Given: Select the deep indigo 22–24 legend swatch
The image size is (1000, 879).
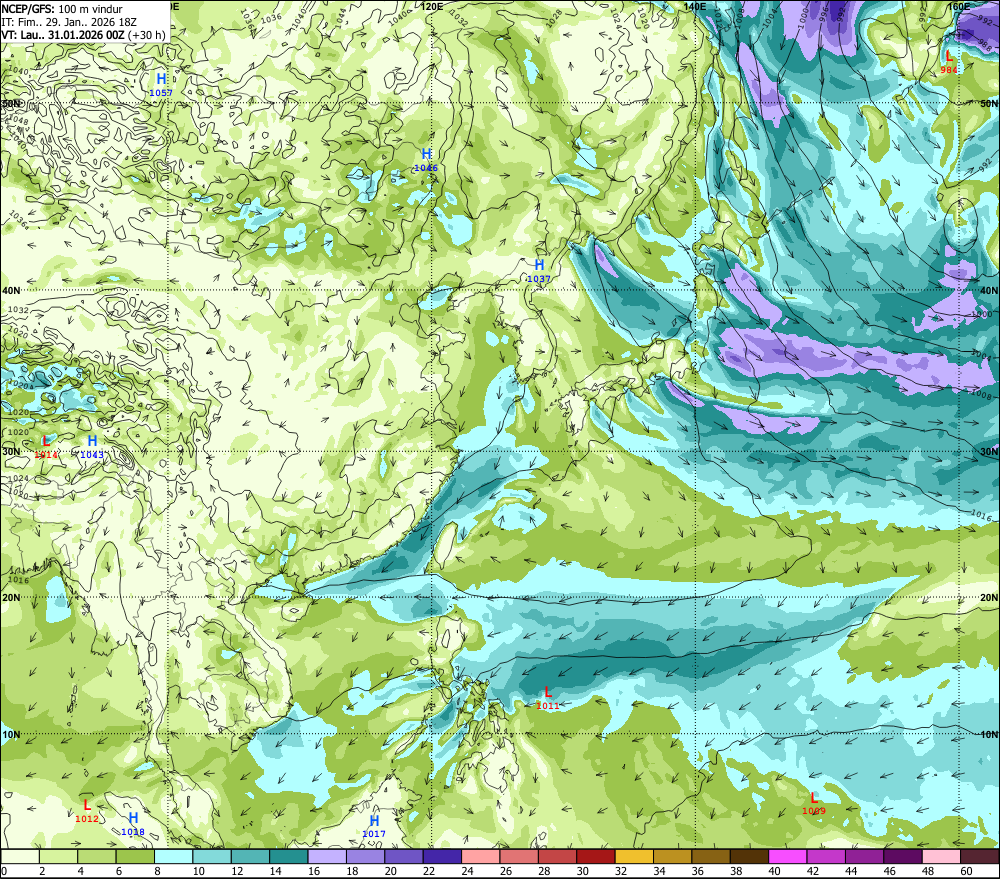Looking at the screenshot, I should [442, 856].
